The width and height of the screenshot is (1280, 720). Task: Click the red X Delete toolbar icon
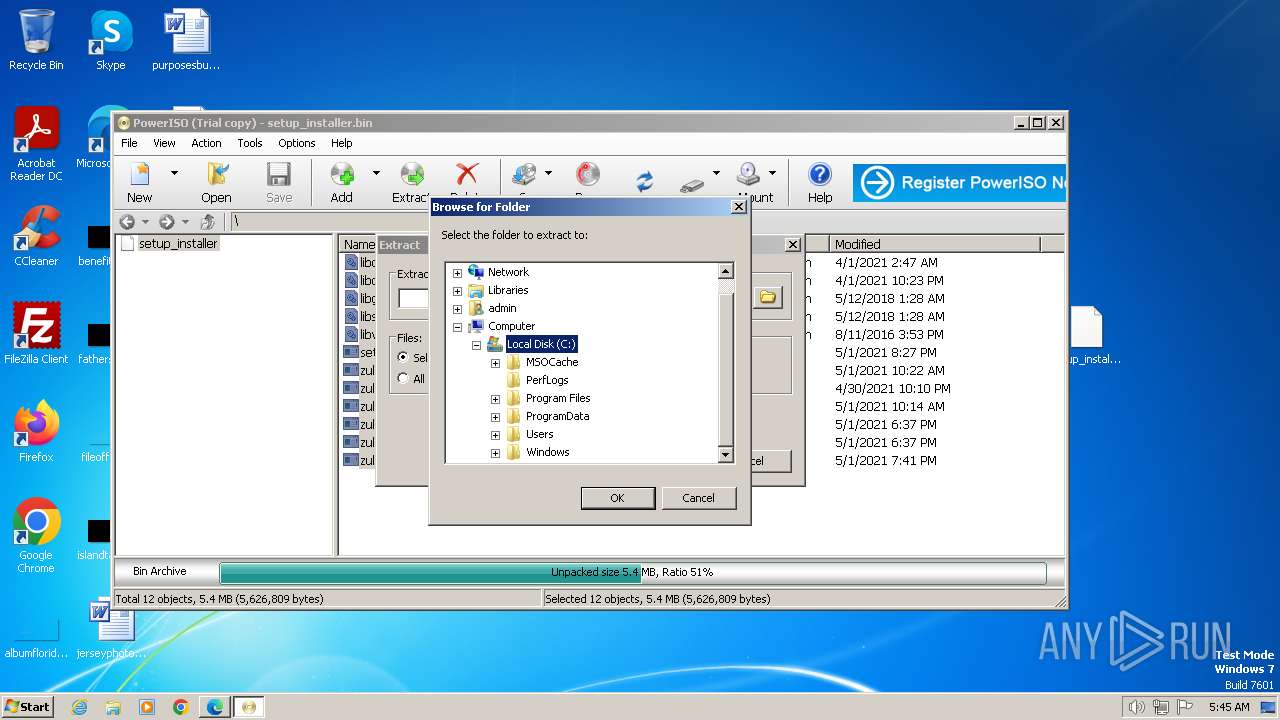coord(466,175)
